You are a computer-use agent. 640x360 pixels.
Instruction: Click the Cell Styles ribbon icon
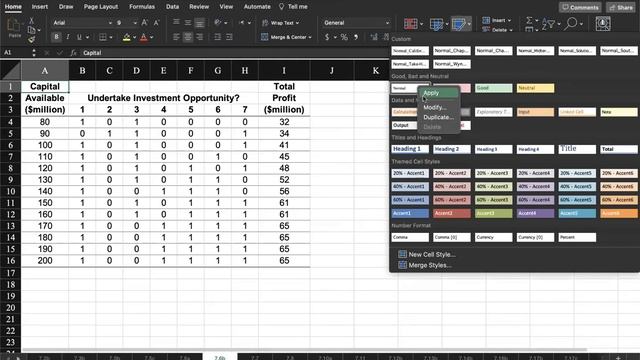[x=459, y=24]
